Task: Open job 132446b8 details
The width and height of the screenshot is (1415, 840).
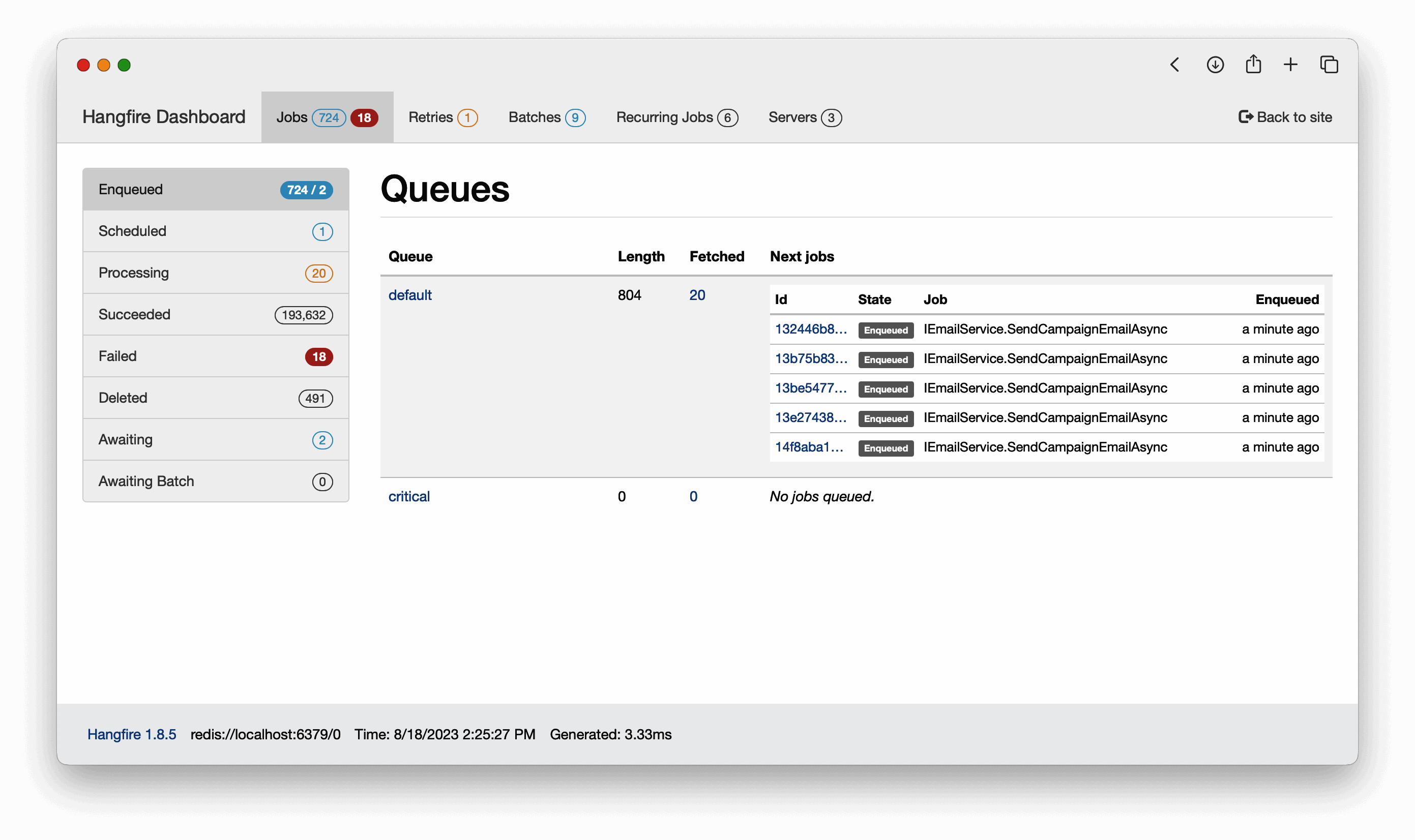Action: [x=810, y=329]
